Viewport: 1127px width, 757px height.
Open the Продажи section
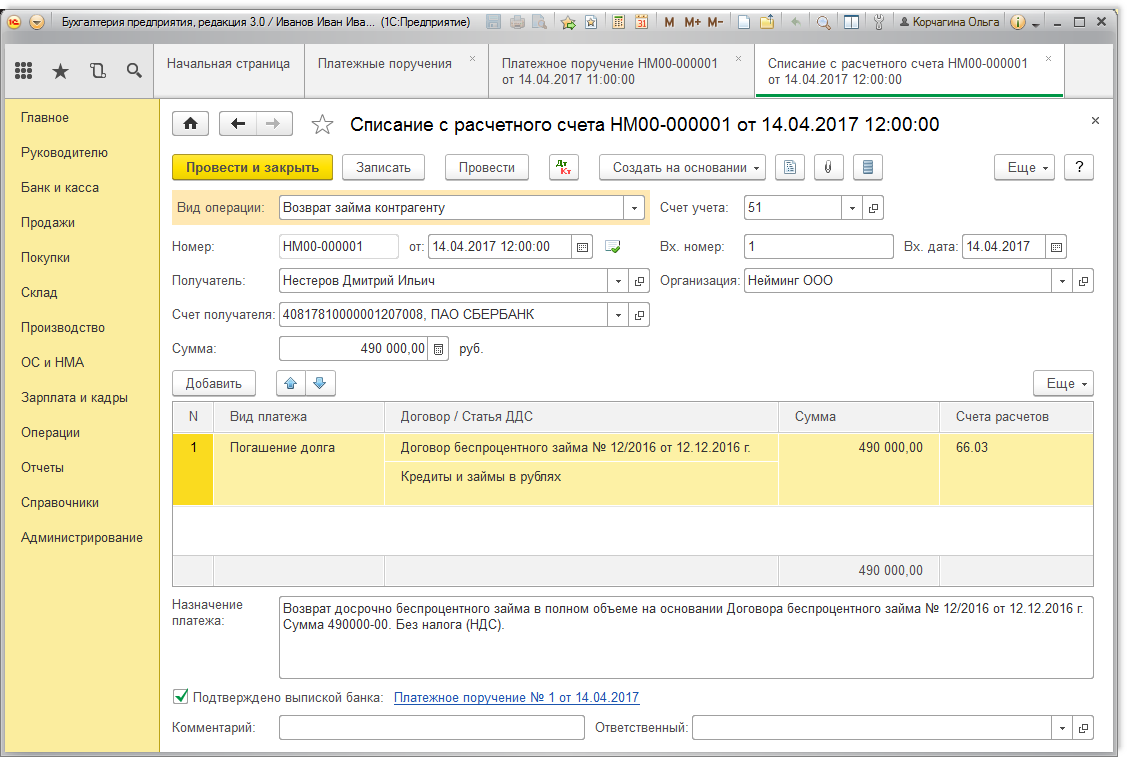47,223
